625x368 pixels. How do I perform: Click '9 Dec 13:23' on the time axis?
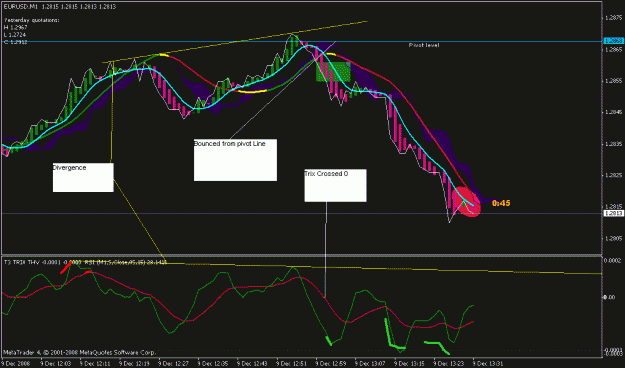click(449, 363)
